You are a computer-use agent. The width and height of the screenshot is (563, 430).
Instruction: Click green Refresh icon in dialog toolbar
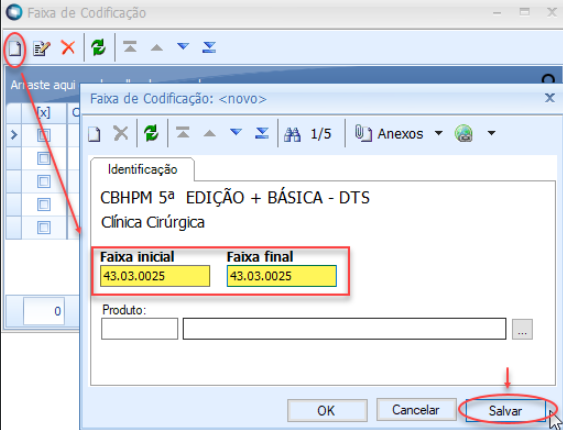(x=151, y=133)
